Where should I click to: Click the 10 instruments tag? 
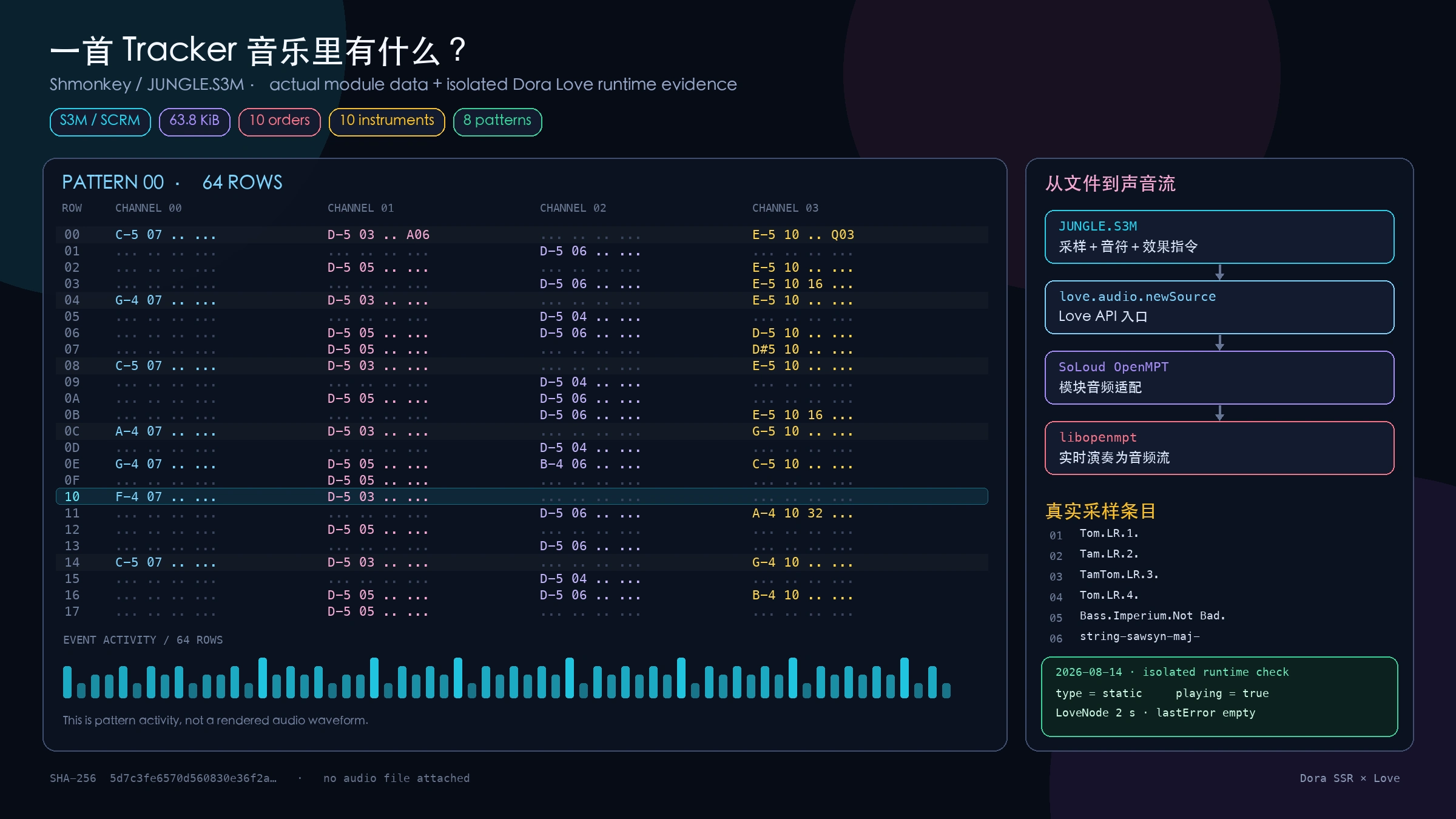[386, 121]
